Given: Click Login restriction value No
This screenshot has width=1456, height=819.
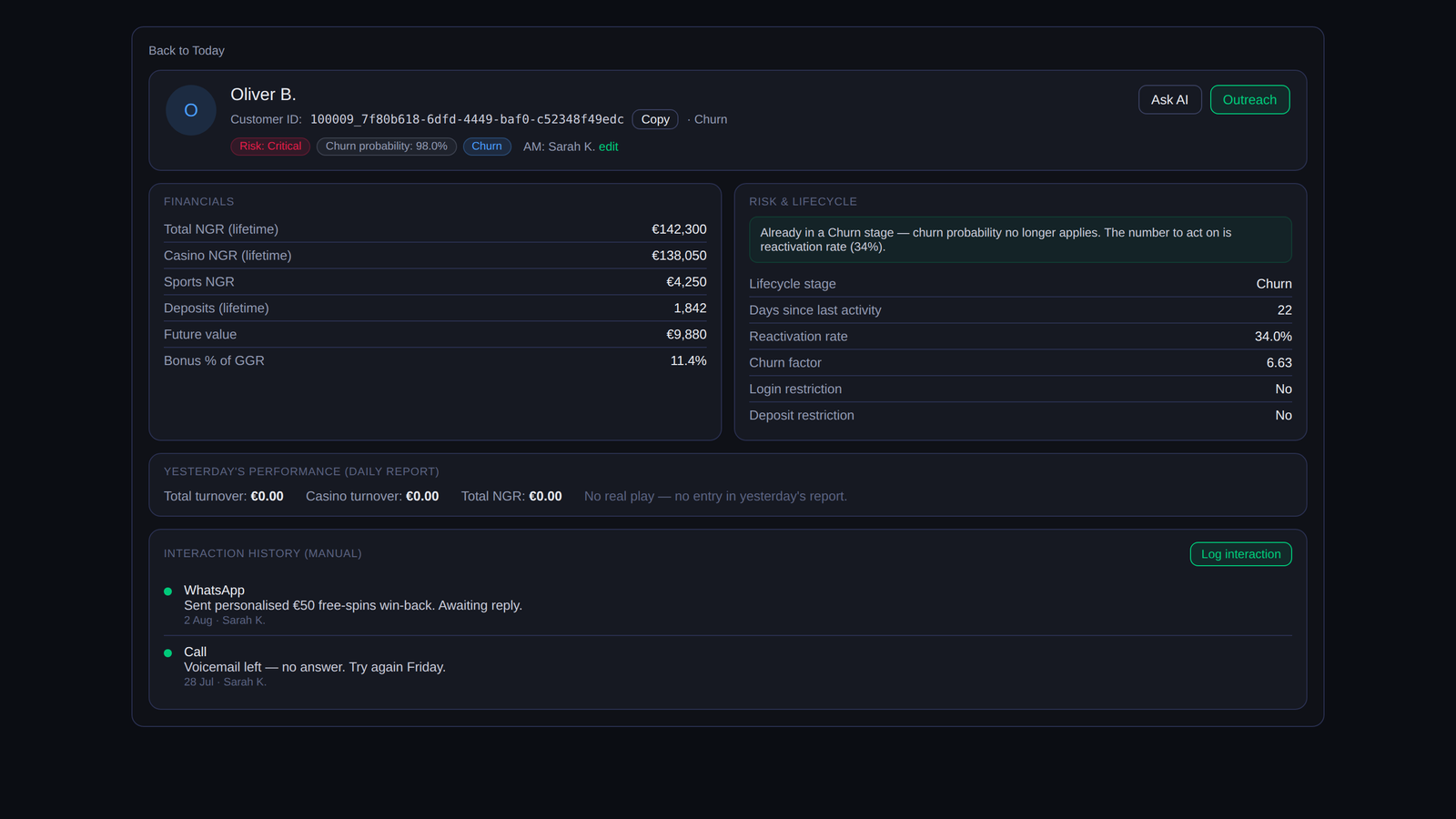Looking at the screenshot, I should 1283,389.
